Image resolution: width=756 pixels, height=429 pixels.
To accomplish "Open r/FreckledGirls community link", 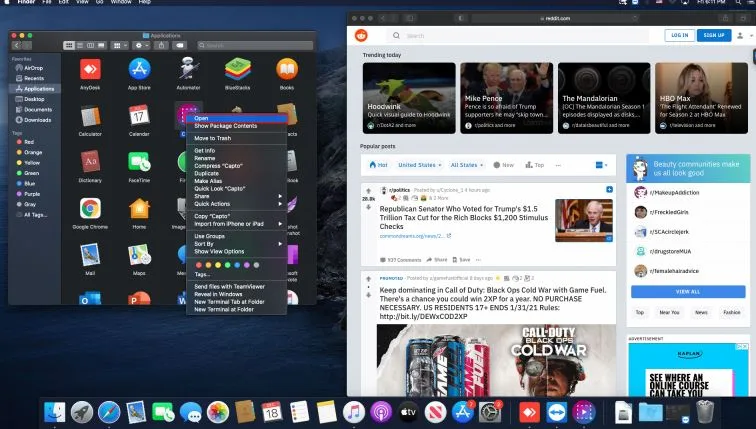I will tap(669, 212).
